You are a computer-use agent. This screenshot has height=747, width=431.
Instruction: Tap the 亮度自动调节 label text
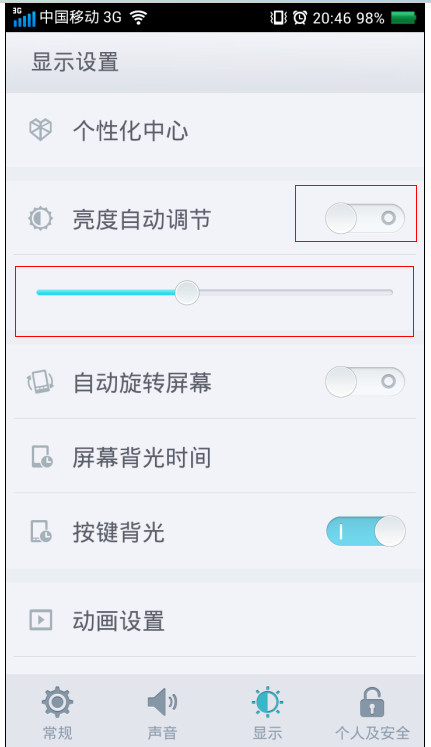click(141, 220)
